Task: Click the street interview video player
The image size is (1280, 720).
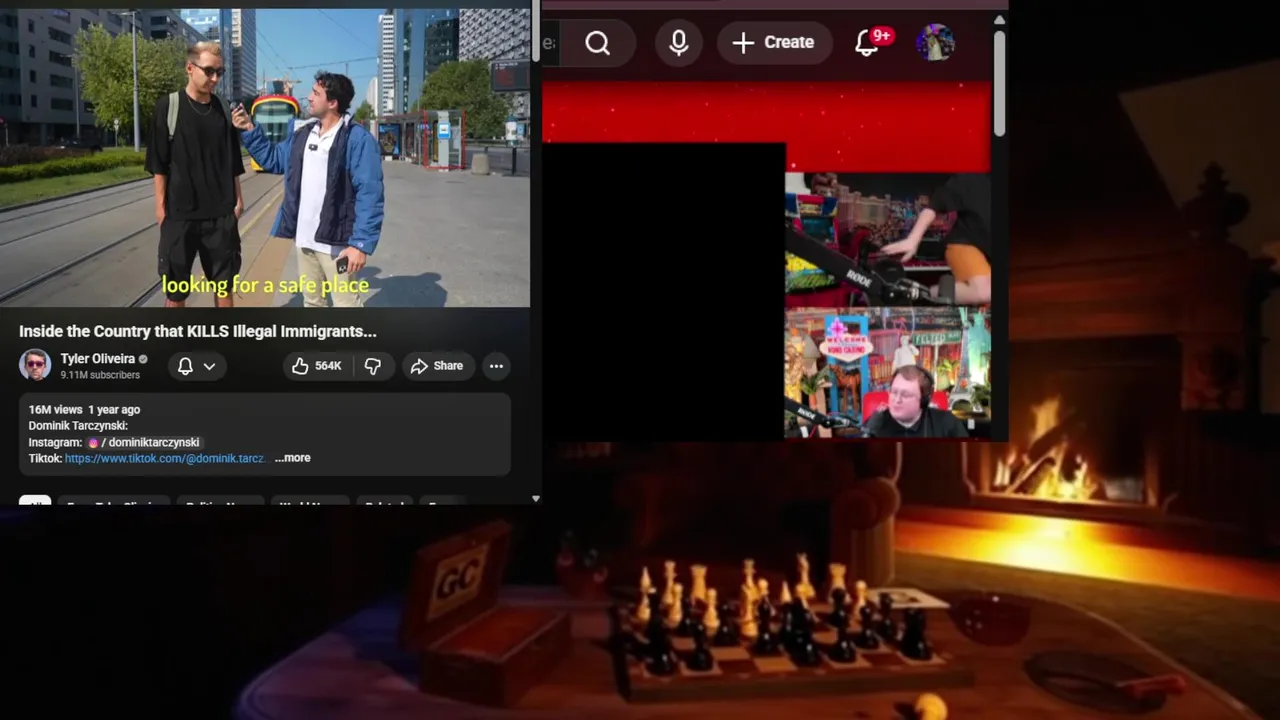Action: pyautogui.click(x=265, y=158)
